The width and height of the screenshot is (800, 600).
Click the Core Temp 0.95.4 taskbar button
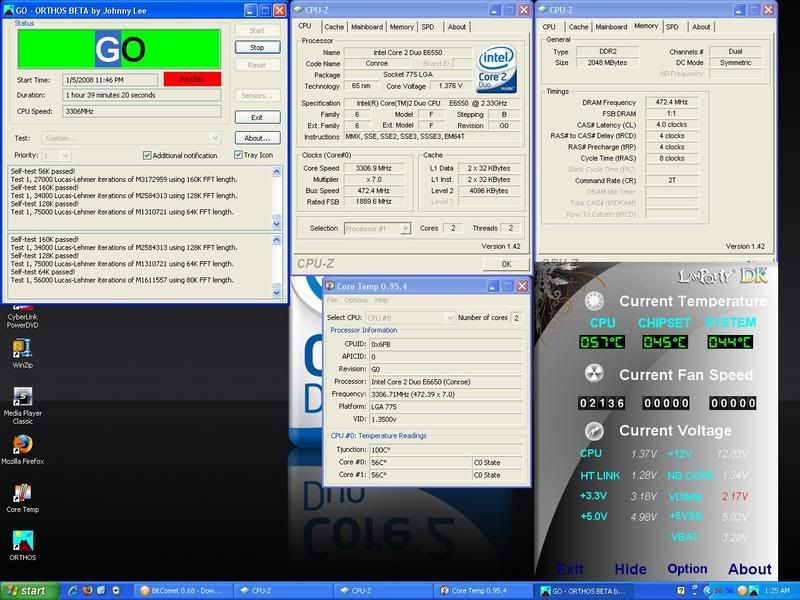(x=482, y=591)
